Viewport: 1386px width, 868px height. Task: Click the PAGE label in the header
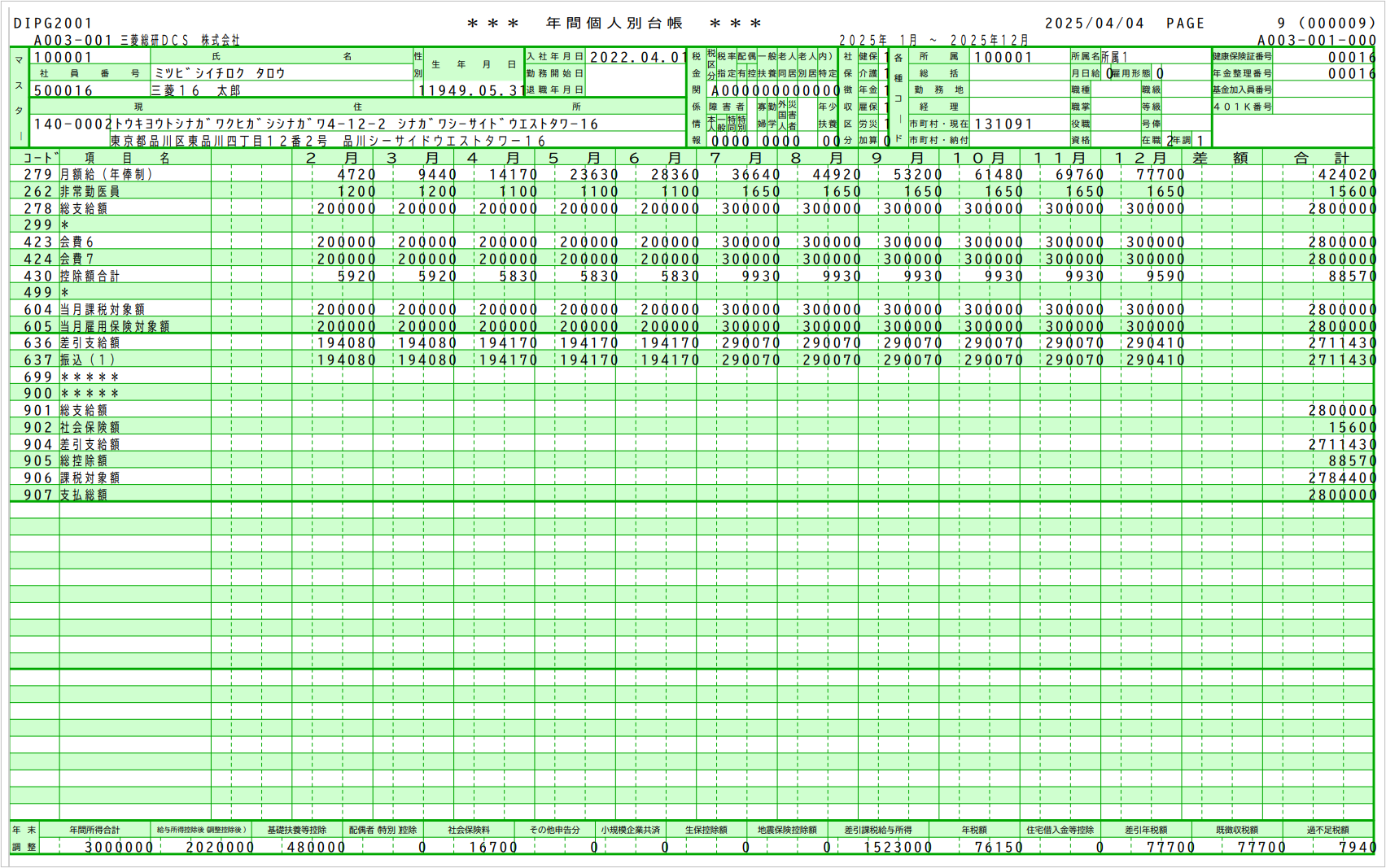click(x=1185, y=24)
